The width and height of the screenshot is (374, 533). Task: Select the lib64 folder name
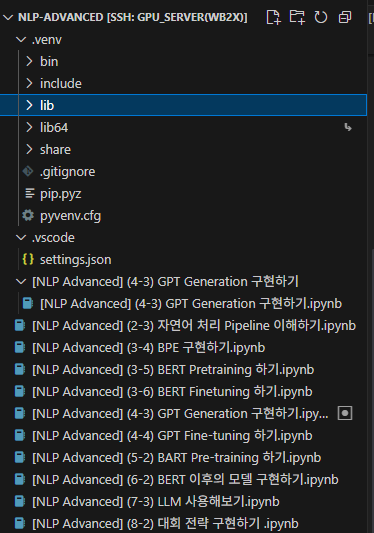pos(54,127)
